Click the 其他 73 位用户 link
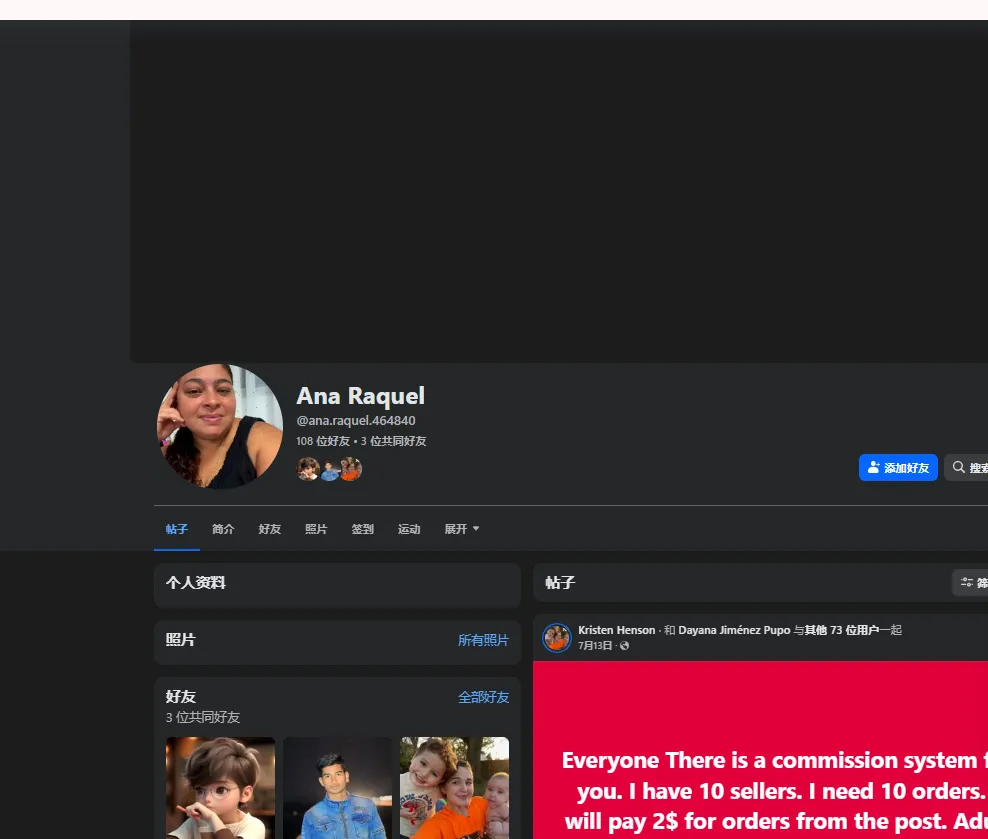This screenshot has width=988, height=839. tap(842, 630)
